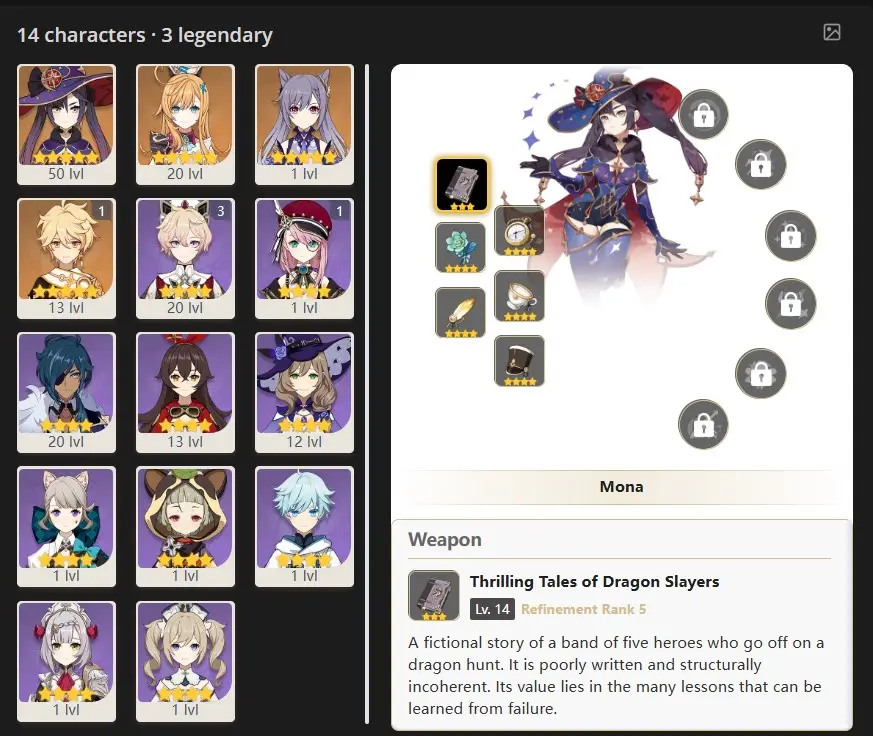Select the eyepatch character at level 20
This screenshot has width=873, height=736.
(x=67, y=392)
